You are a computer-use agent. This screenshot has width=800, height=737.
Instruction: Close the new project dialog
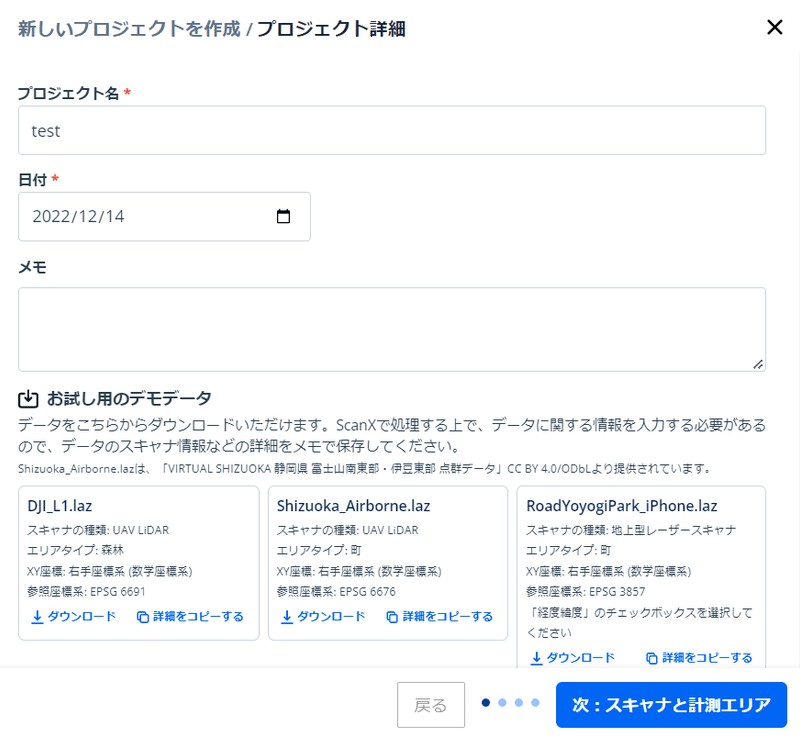[x=774, y=27]
